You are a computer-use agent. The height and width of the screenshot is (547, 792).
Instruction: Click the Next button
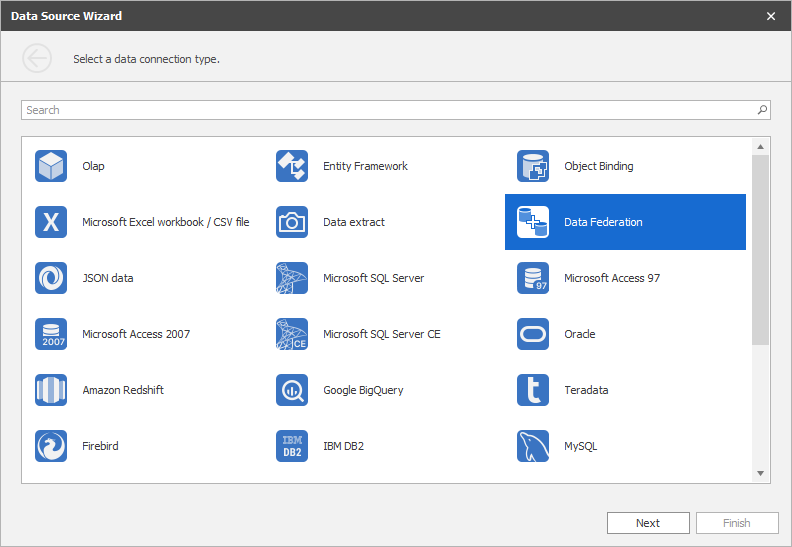click(648, 523)
